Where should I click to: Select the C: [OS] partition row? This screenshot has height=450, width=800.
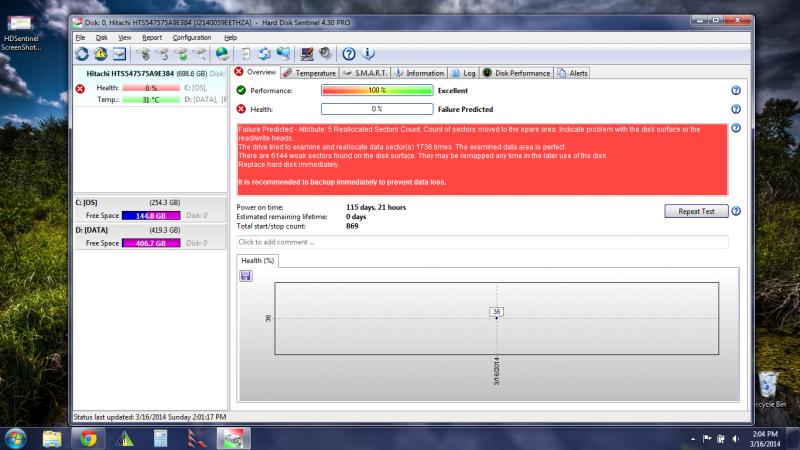click(x=151, y=209)
